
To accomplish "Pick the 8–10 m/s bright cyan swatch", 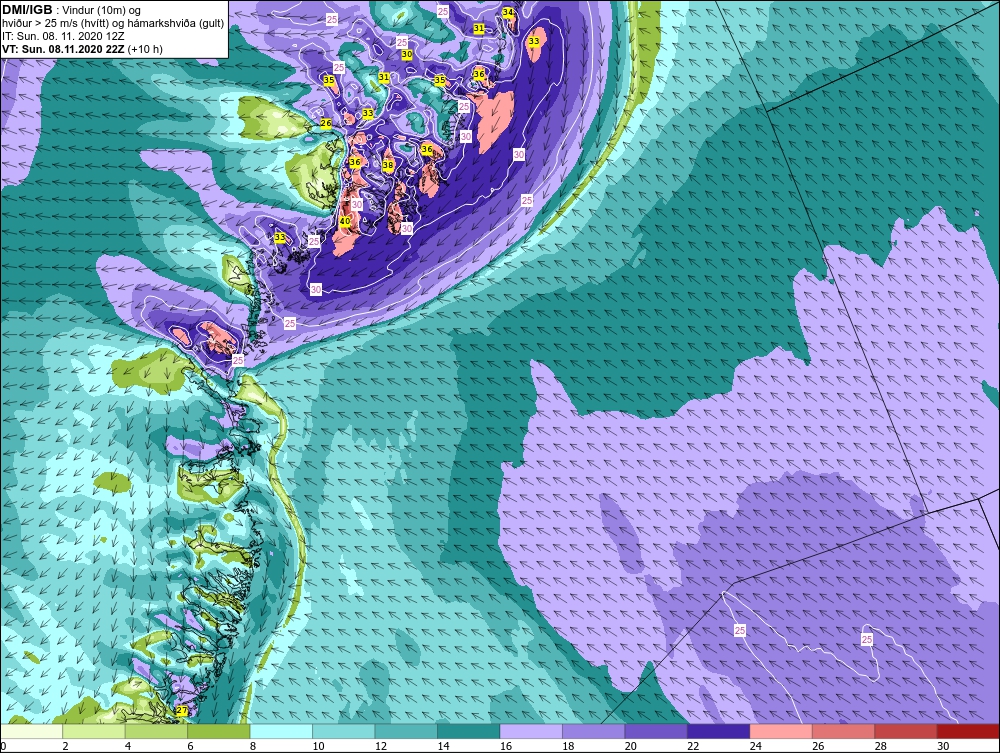I will pos(281,731).
